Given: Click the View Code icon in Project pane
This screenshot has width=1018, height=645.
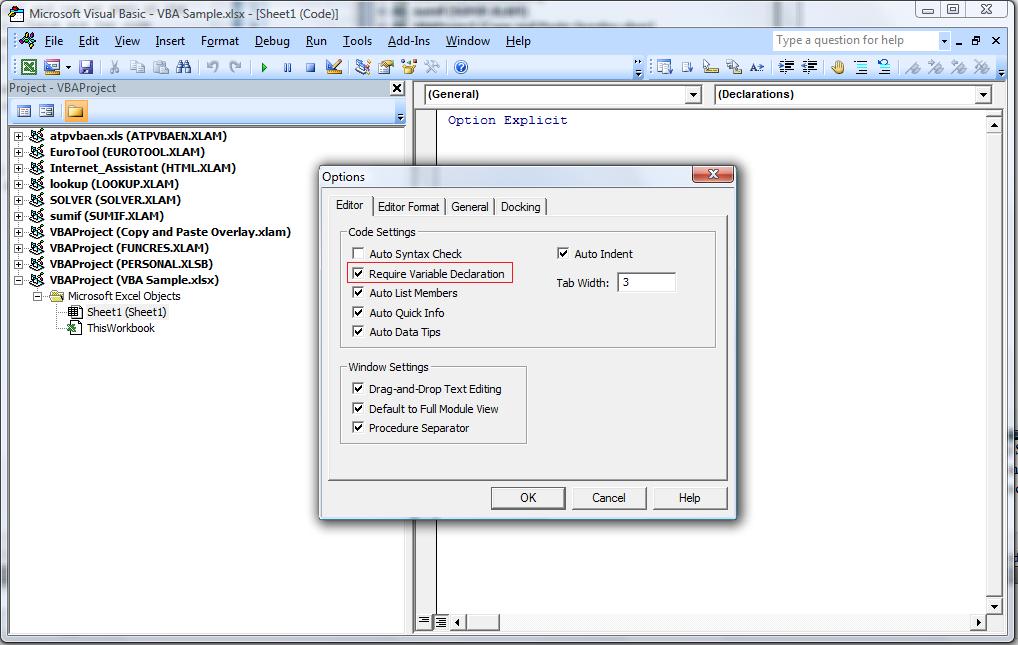Looking at the screenshot, I should coord(24,111).
